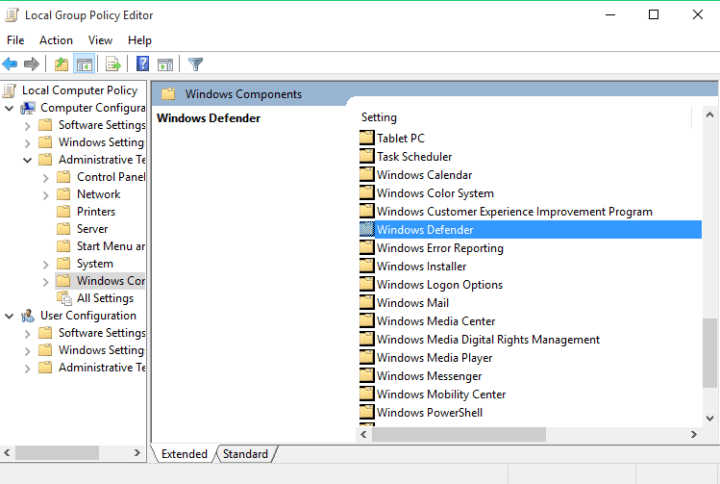Click the tree pane scroll right arrow

(x=137, y=453)
